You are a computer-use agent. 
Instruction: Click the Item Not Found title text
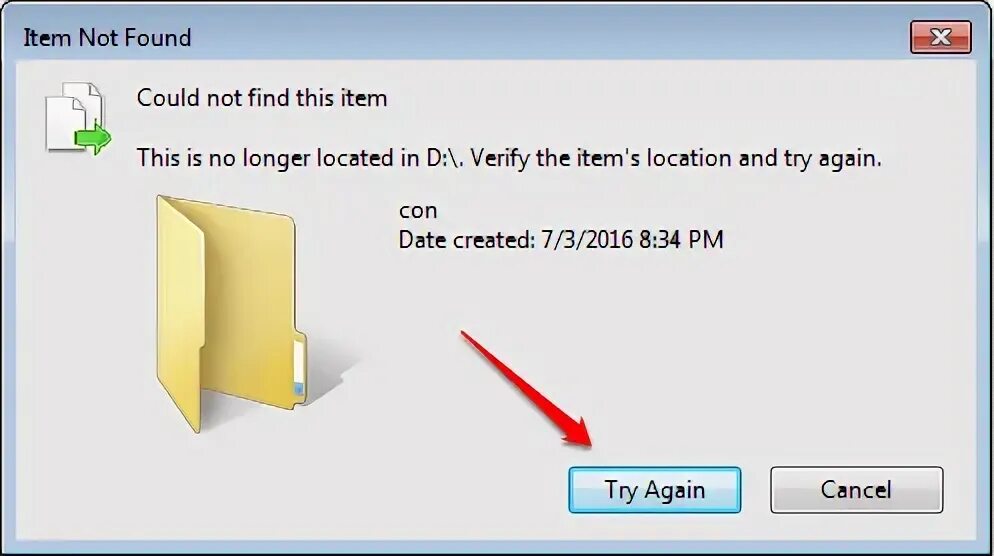click(x=107, y=38)
